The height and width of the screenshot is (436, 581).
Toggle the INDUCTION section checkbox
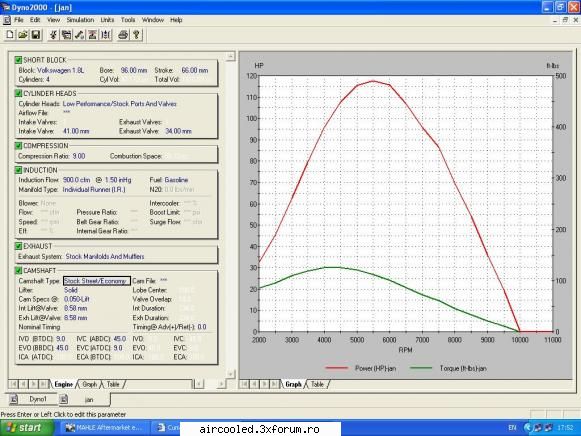pyautogui.click(x=18, y=170)
